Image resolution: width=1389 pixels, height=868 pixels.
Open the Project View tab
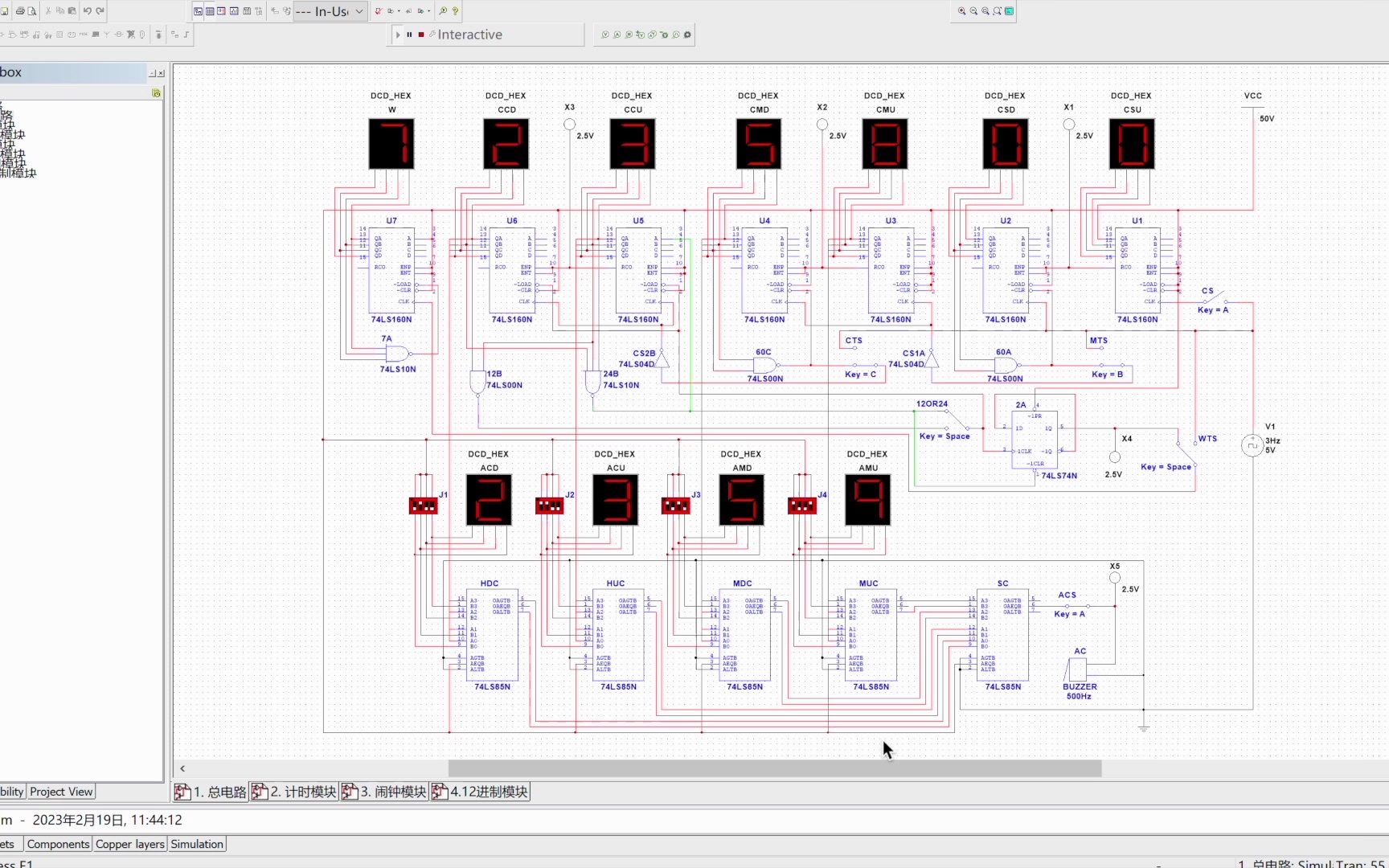tap(61, 792)
